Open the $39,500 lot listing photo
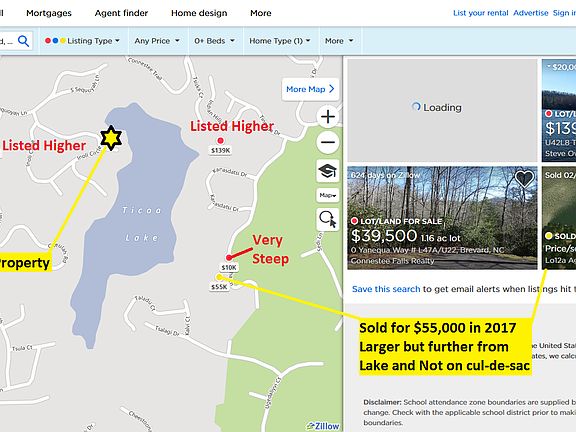Screen dimensions: 576x432 coord(442,218)
